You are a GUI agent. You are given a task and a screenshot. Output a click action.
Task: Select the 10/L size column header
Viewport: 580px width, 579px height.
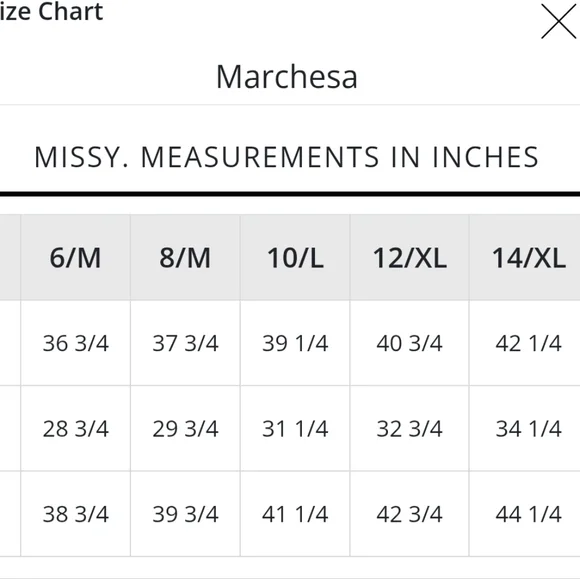(295, 257)
